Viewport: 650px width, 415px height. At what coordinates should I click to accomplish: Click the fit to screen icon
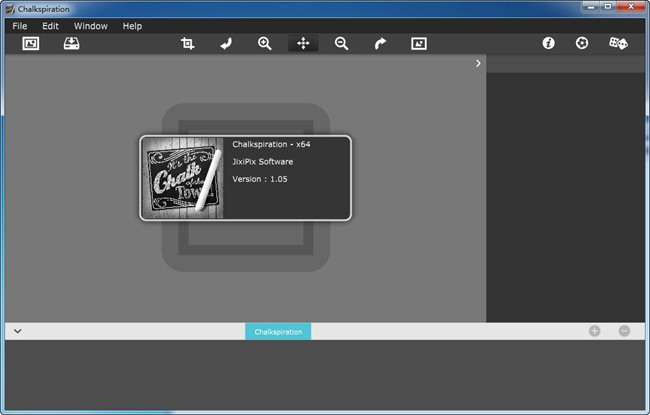tap(419, 44)
